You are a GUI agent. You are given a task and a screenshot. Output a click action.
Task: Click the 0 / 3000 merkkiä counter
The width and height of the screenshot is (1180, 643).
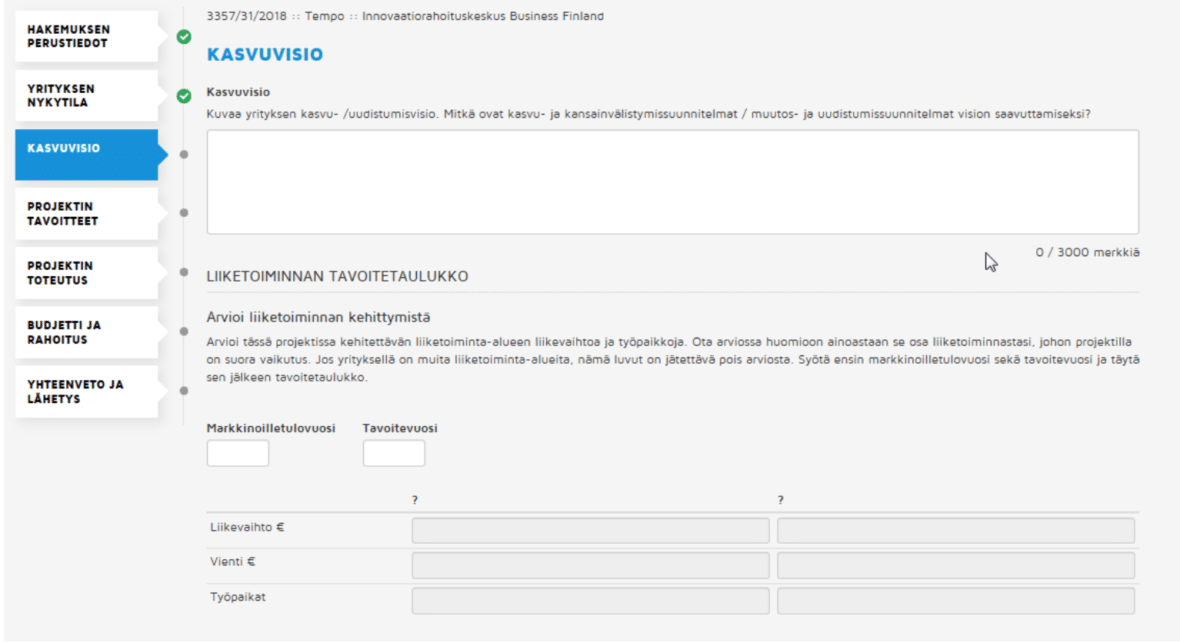1087,252
